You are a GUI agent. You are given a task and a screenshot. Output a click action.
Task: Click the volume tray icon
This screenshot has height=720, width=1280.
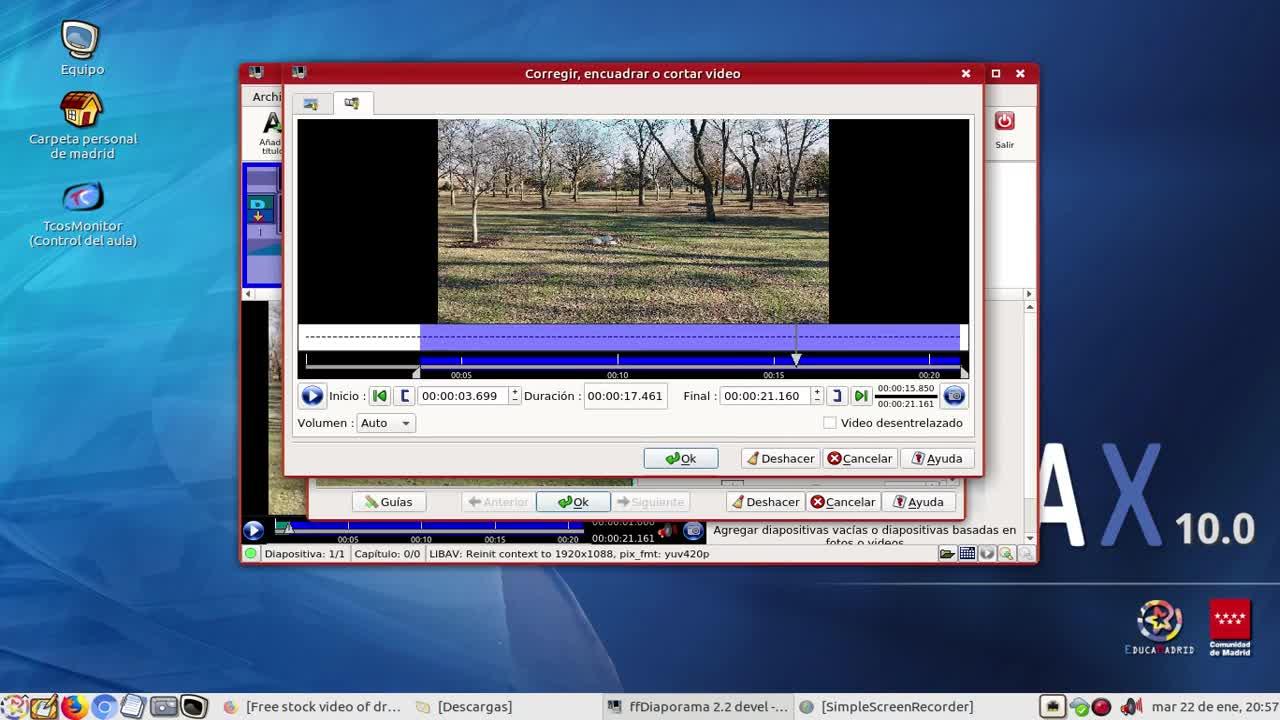click(1131, 707)
